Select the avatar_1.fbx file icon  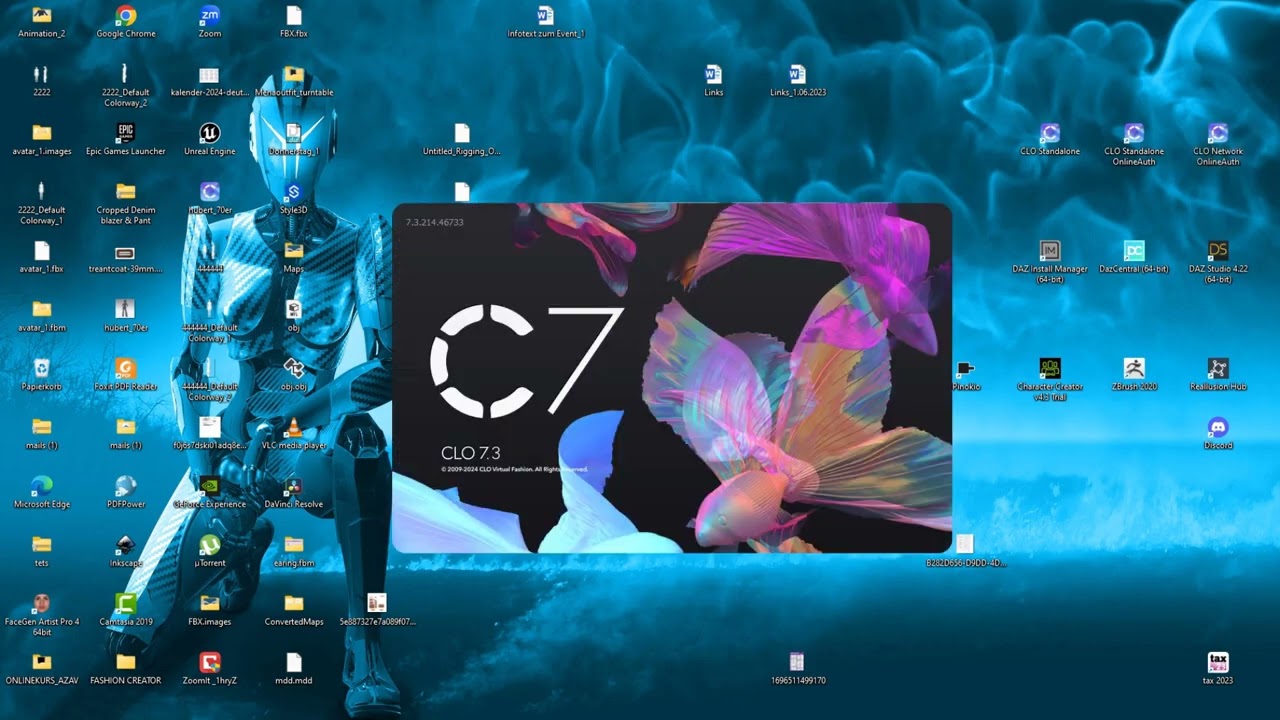click(41, 250)
